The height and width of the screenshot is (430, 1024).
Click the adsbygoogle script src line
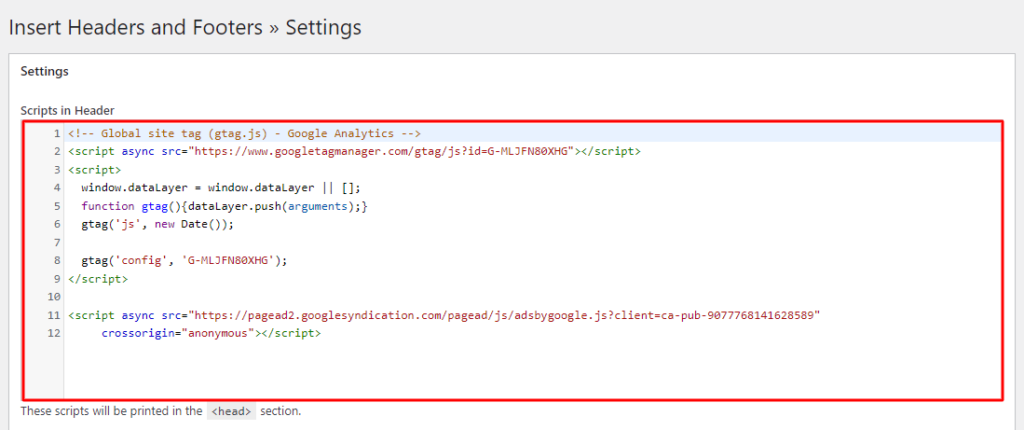443,315
